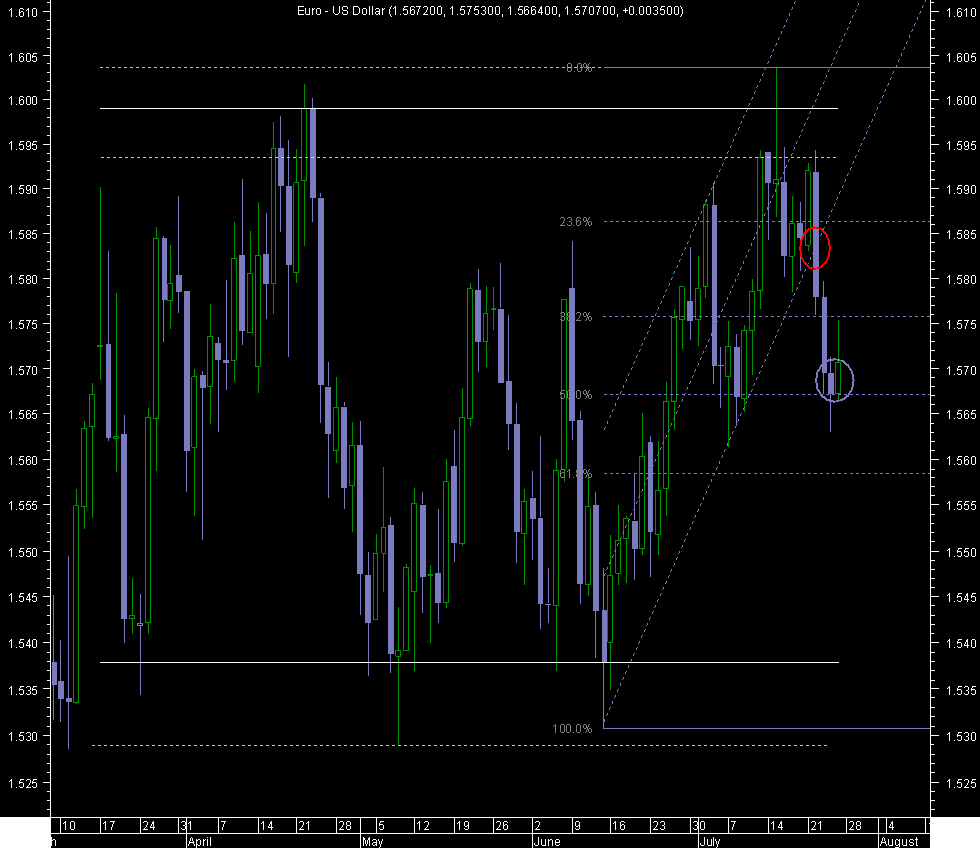Click the May 26 date tick label
This screenshot has width=980, height=848.
pyautogui.click(x=502, y=826)
